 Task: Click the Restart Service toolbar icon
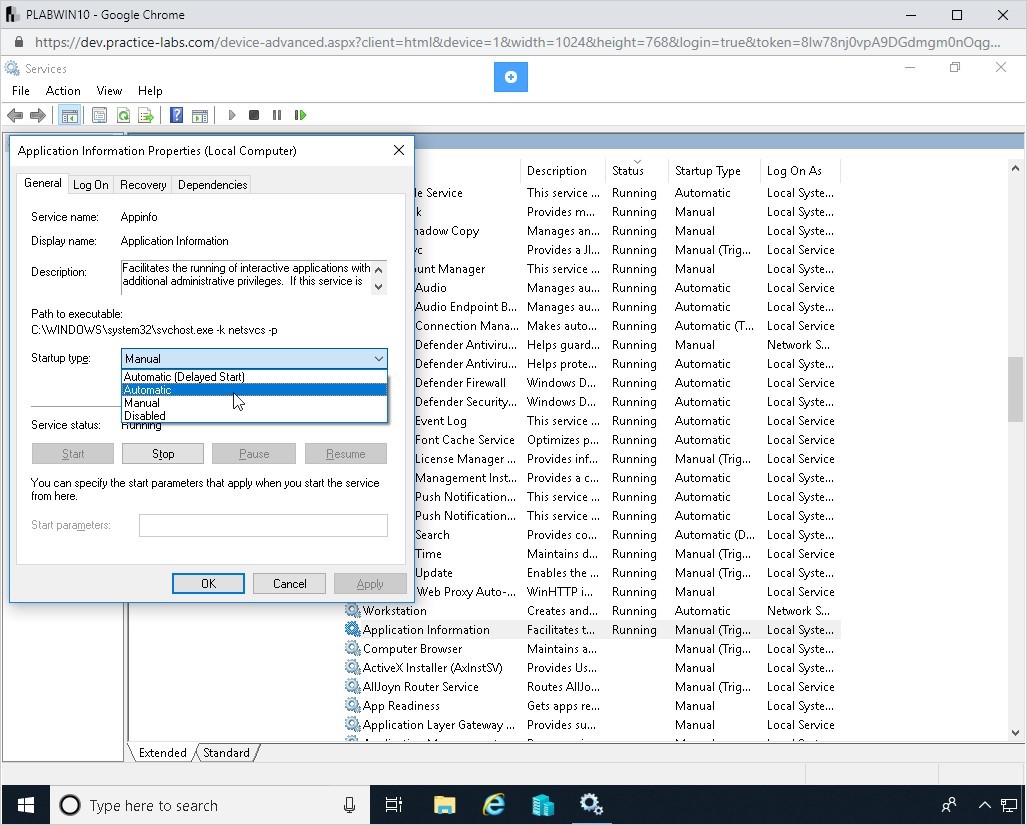[x=301, y=115]
